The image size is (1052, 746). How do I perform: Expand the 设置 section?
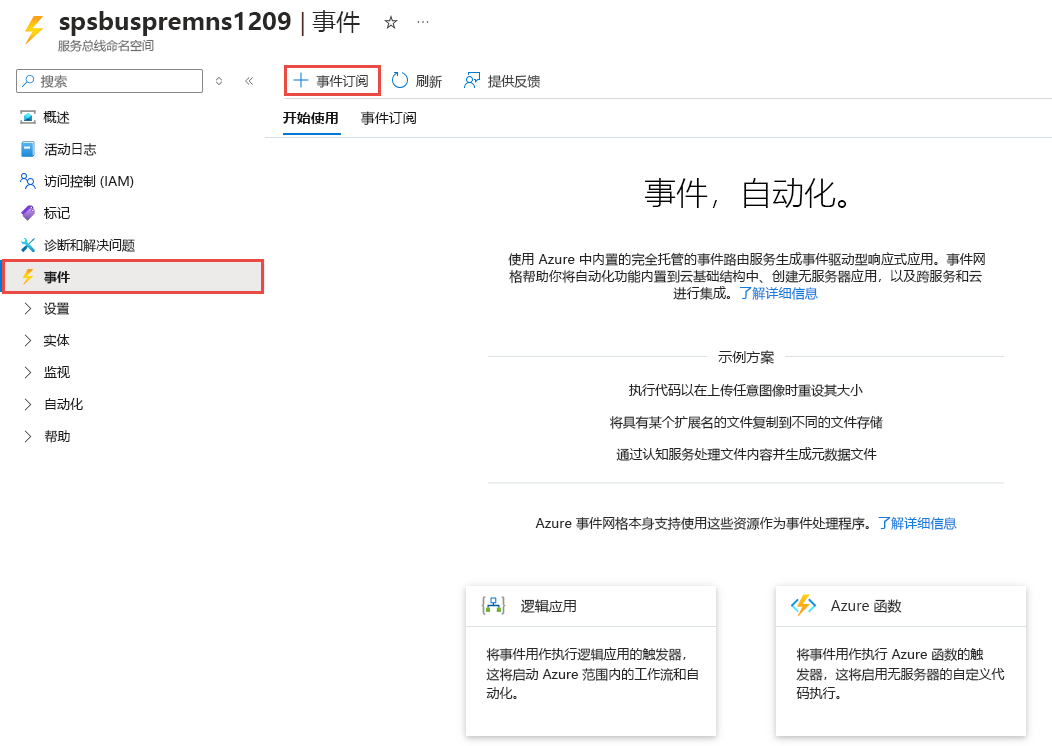click(x=28, y=309)
